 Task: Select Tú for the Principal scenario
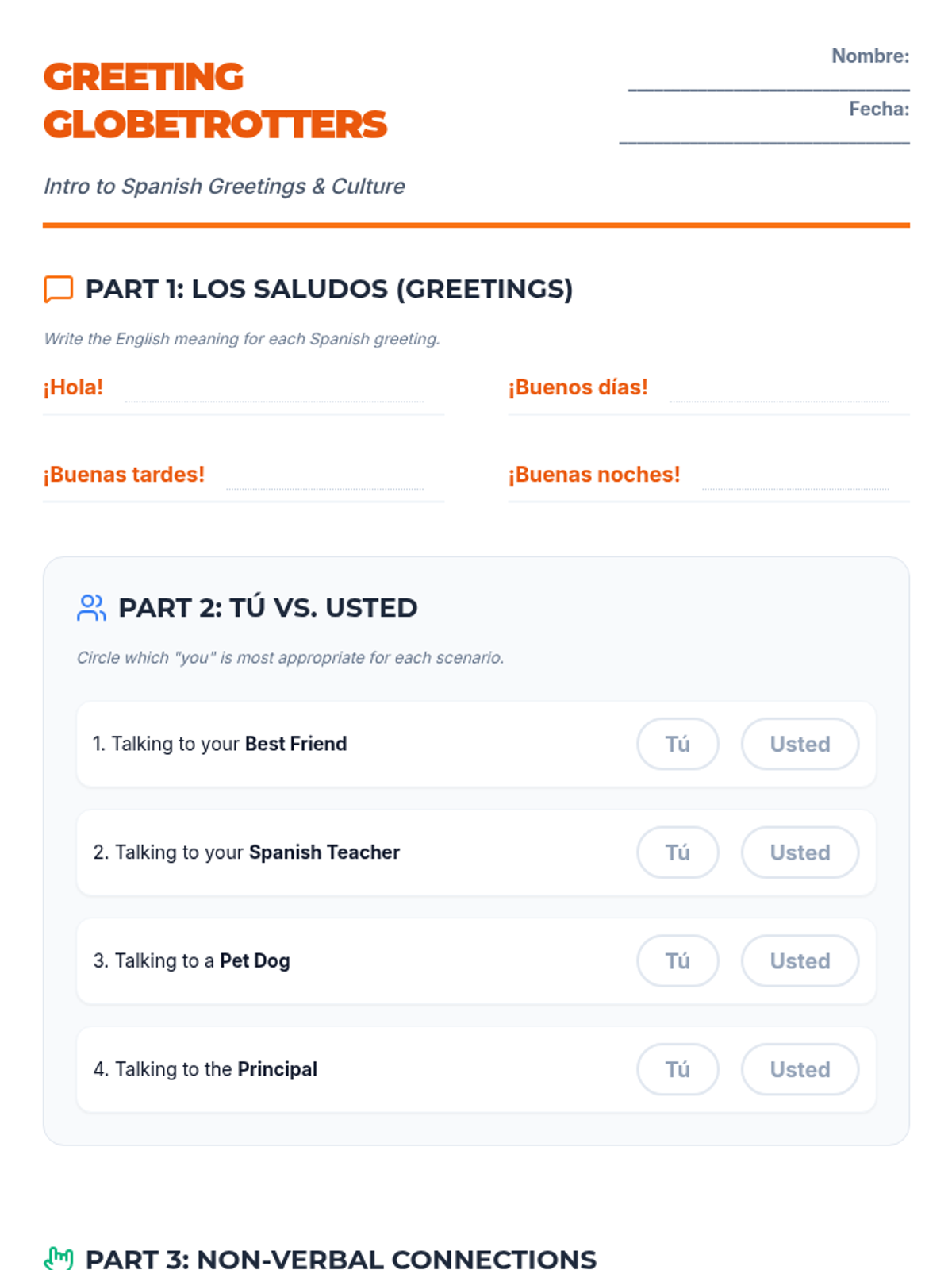click(678, 1069)
